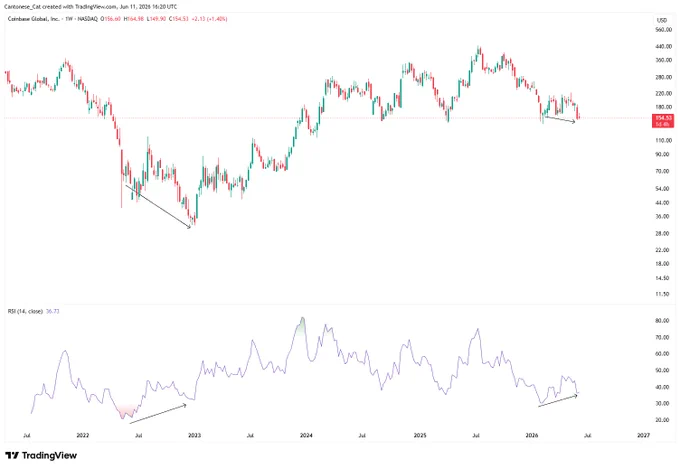Click the close price value C154.53
The image size is (680, 469).
[179, 19]
